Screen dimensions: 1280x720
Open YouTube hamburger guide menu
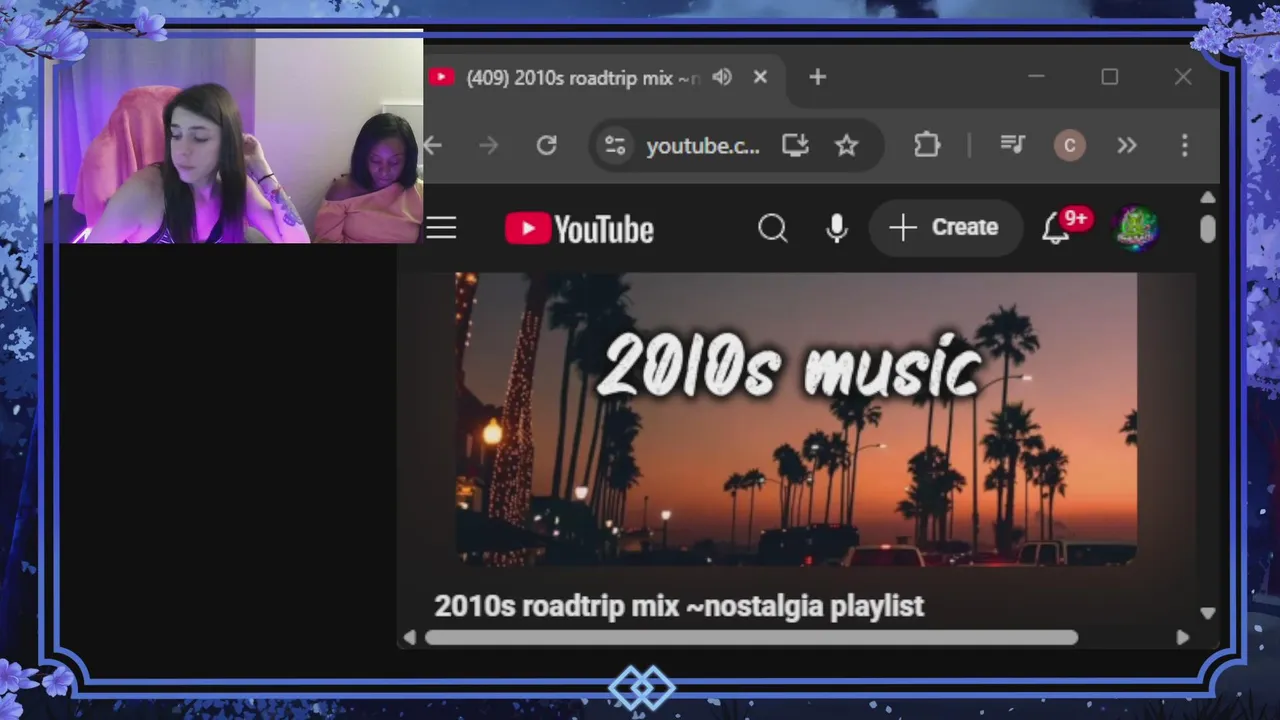click(441, 228)
